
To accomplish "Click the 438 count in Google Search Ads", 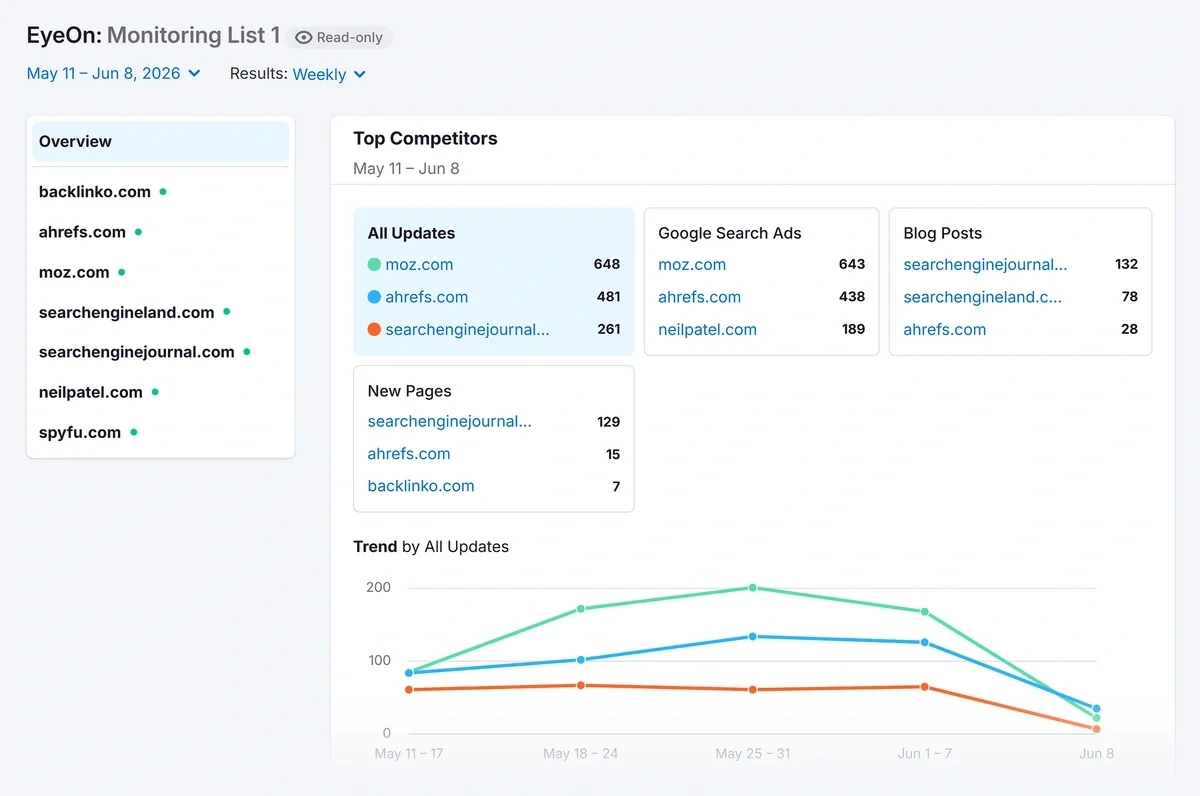I will coord(852,296).
